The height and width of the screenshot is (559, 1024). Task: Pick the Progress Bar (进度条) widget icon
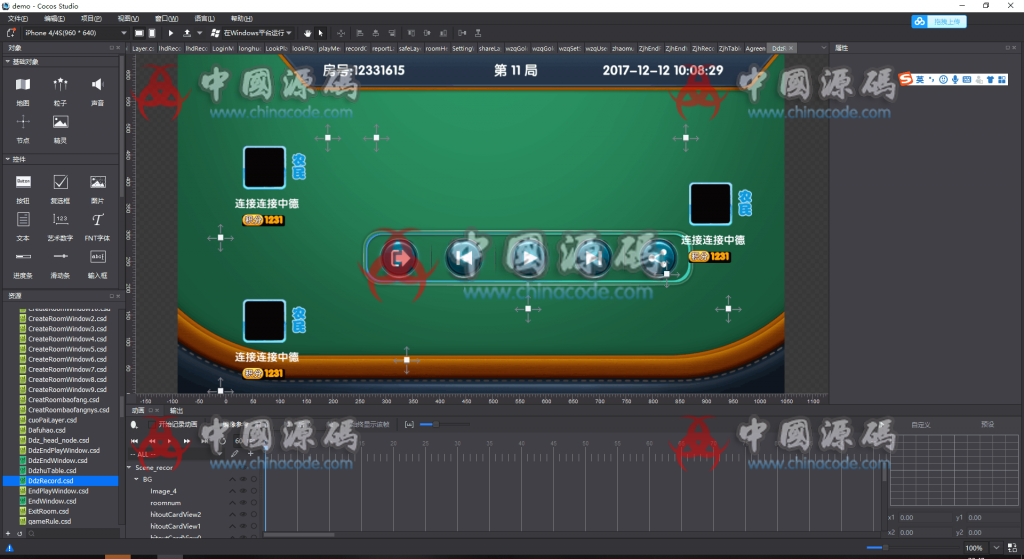[x=23, y=257]
